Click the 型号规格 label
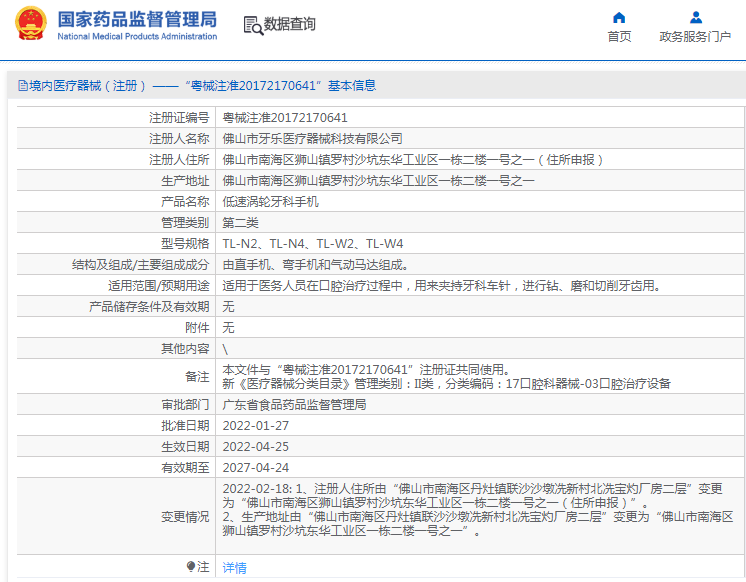The width and height of the screenshot is (746, 582). pos(185,244)
